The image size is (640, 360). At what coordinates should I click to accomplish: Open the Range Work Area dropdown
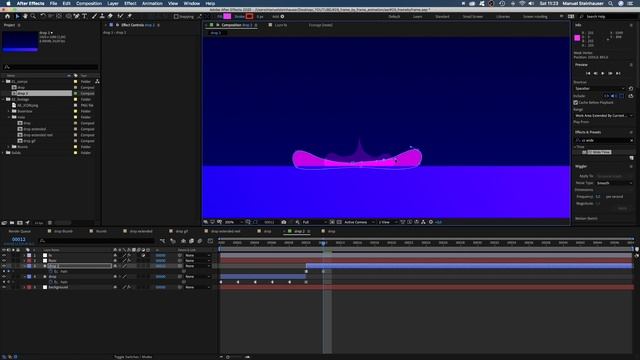tap(603, 116)
